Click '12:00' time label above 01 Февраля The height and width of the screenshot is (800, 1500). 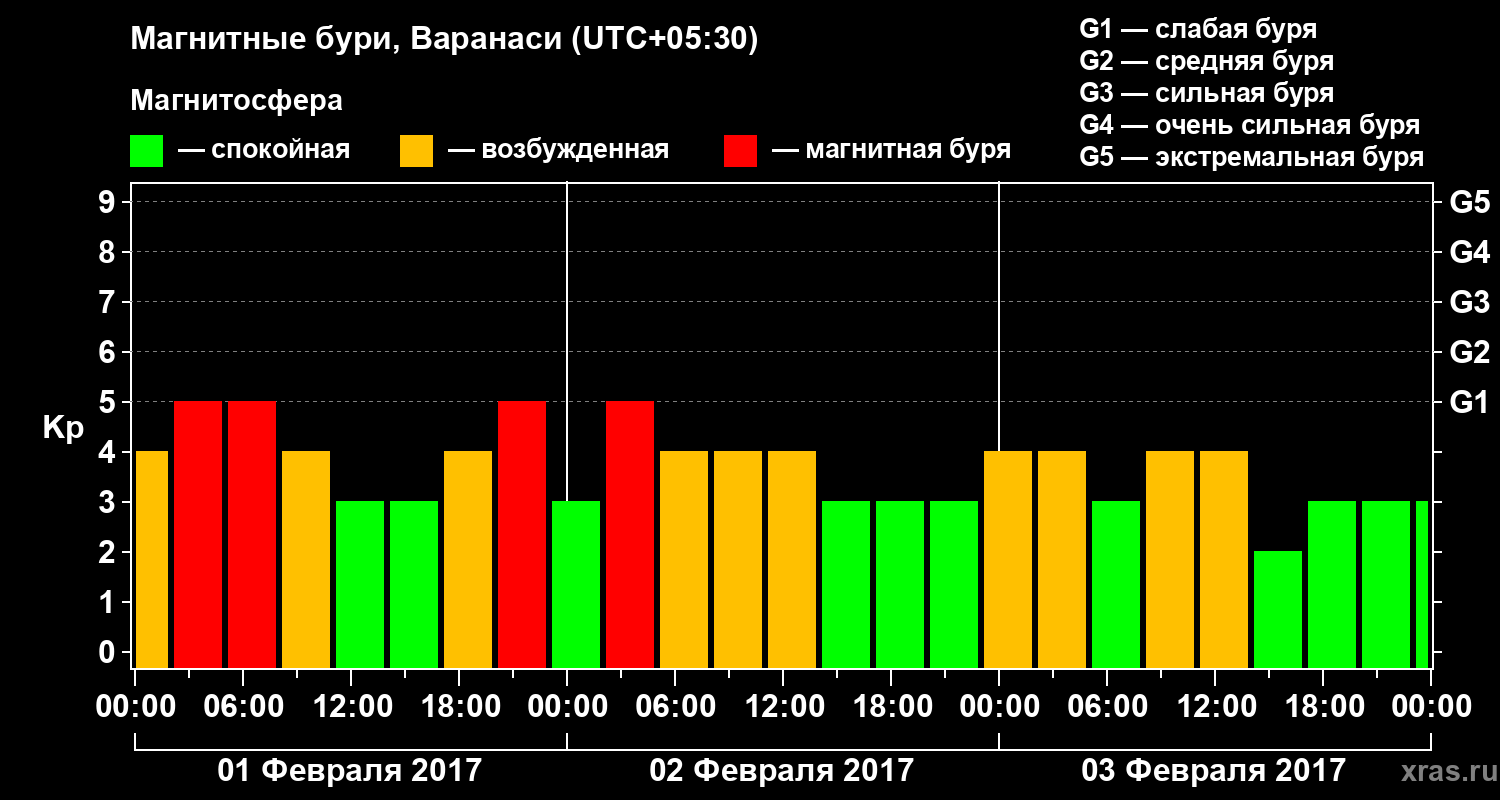[x=351, y=706]
